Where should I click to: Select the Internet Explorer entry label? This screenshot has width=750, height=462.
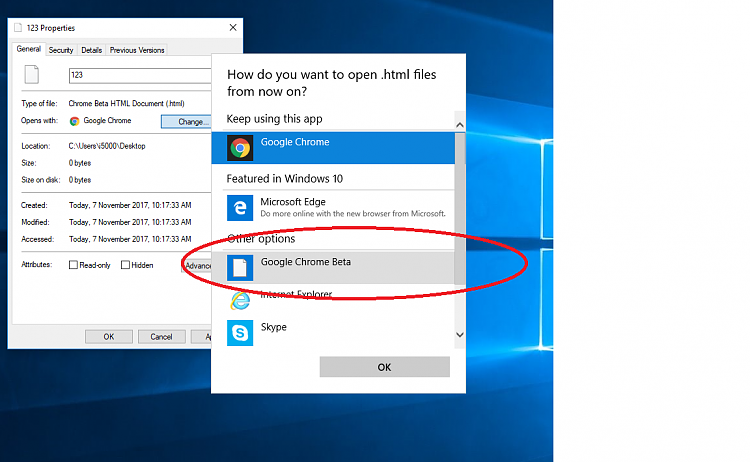[296, 294]
